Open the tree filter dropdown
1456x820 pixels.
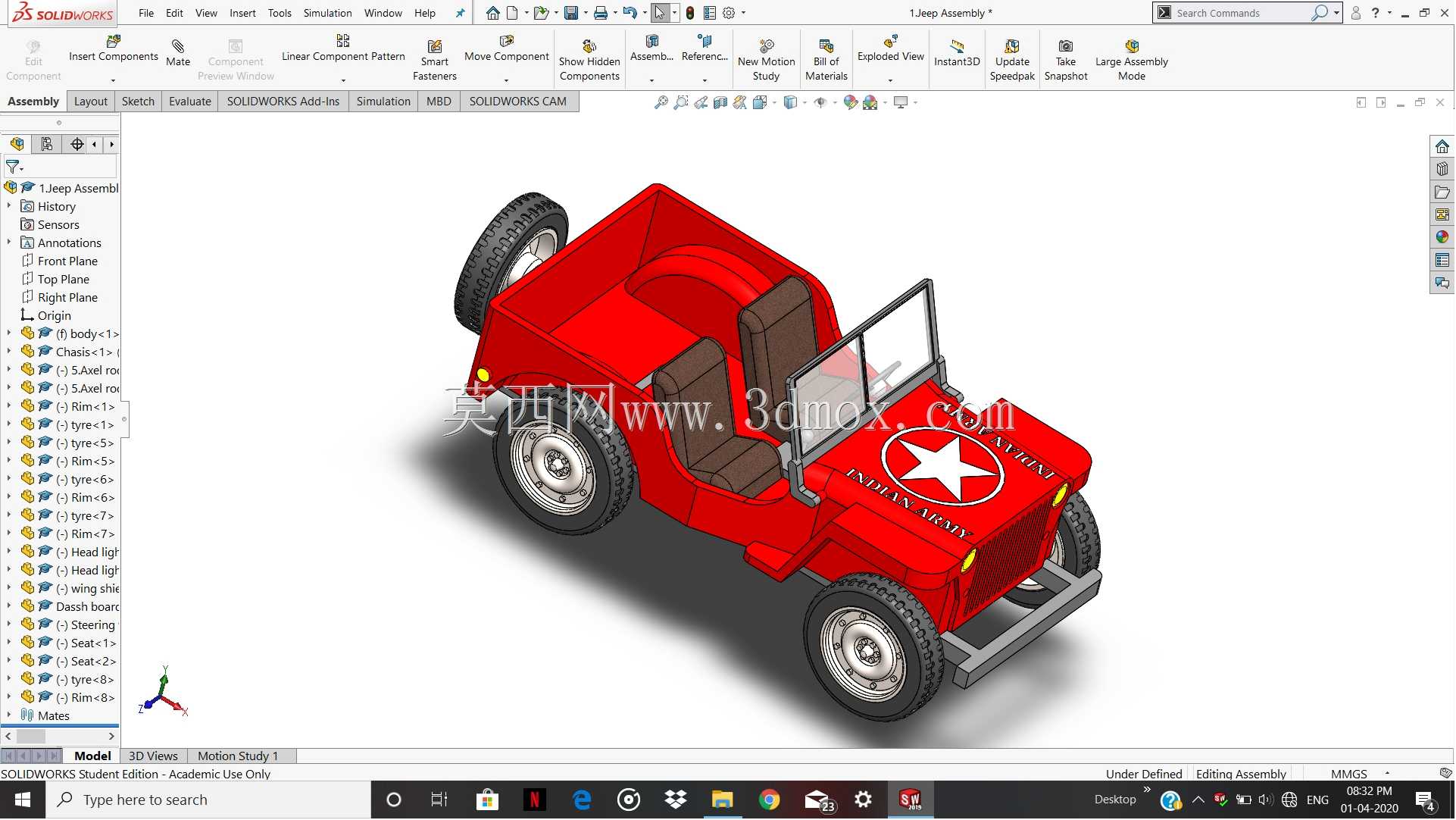(x=14, y=167)
